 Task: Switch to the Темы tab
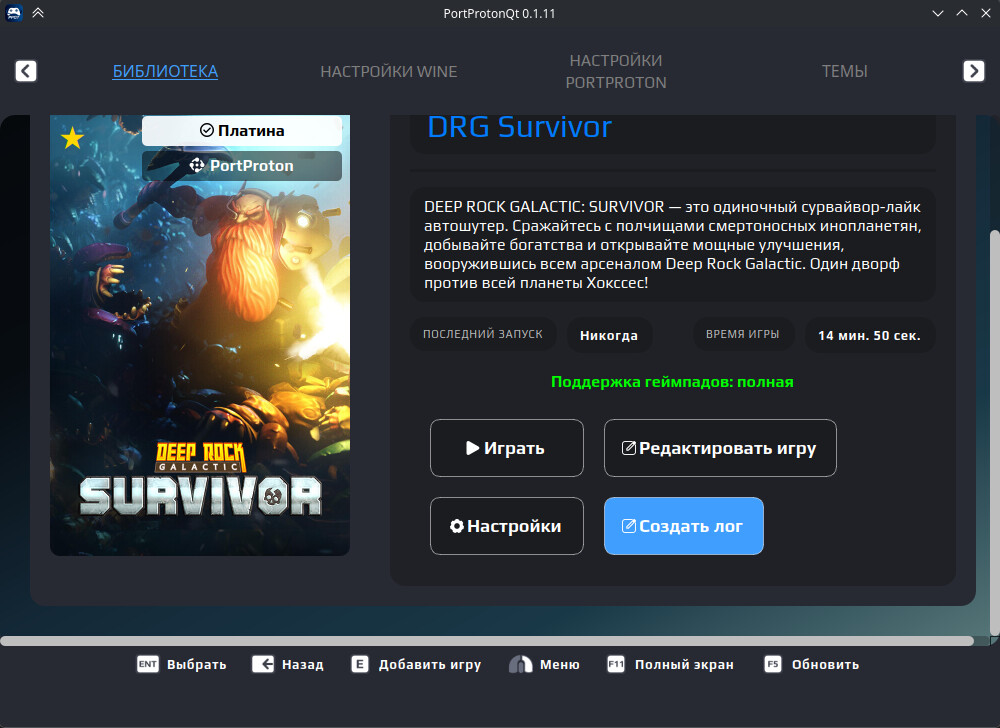click(x=844, y=72)
